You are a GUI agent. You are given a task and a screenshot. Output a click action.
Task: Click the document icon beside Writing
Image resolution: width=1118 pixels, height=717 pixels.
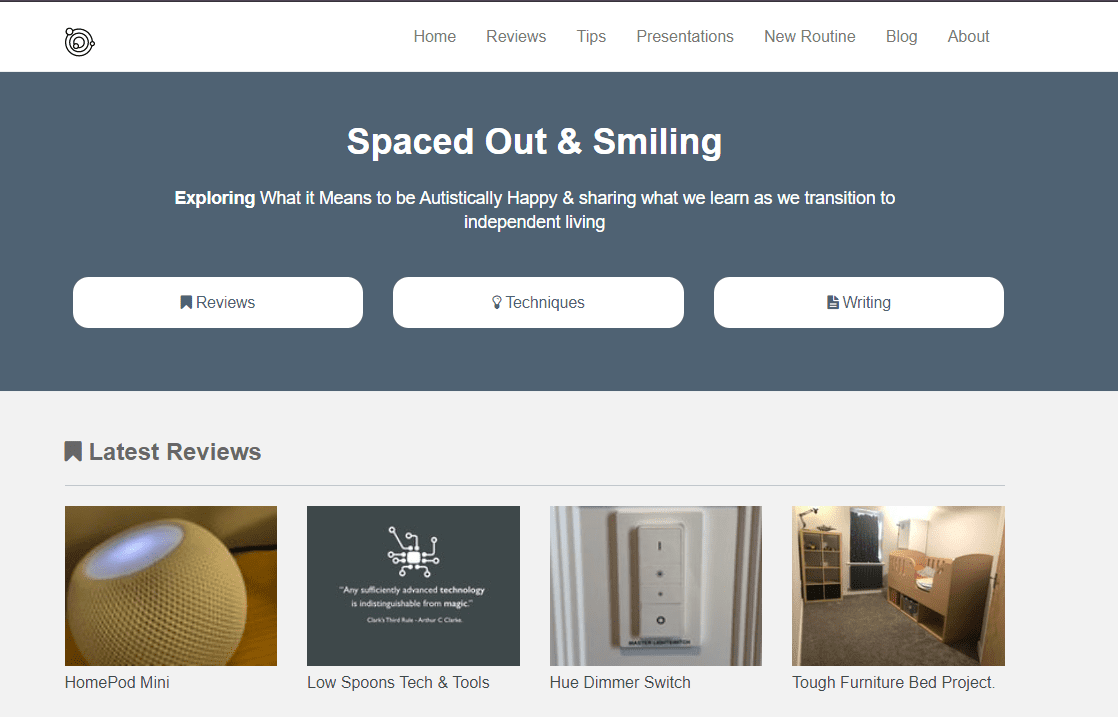coord(833,302)
